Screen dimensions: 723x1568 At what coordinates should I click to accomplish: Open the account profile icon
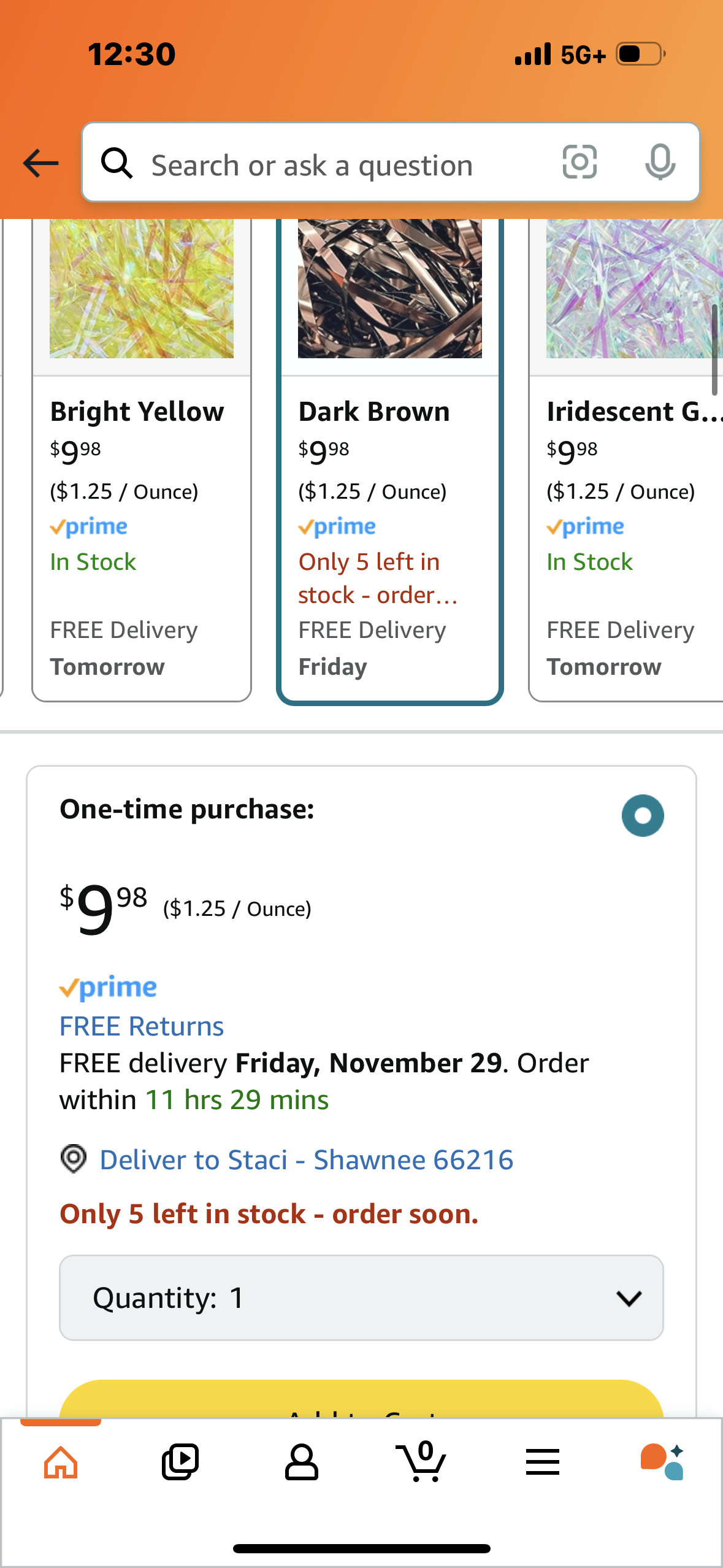click(x=301, y=1462)
